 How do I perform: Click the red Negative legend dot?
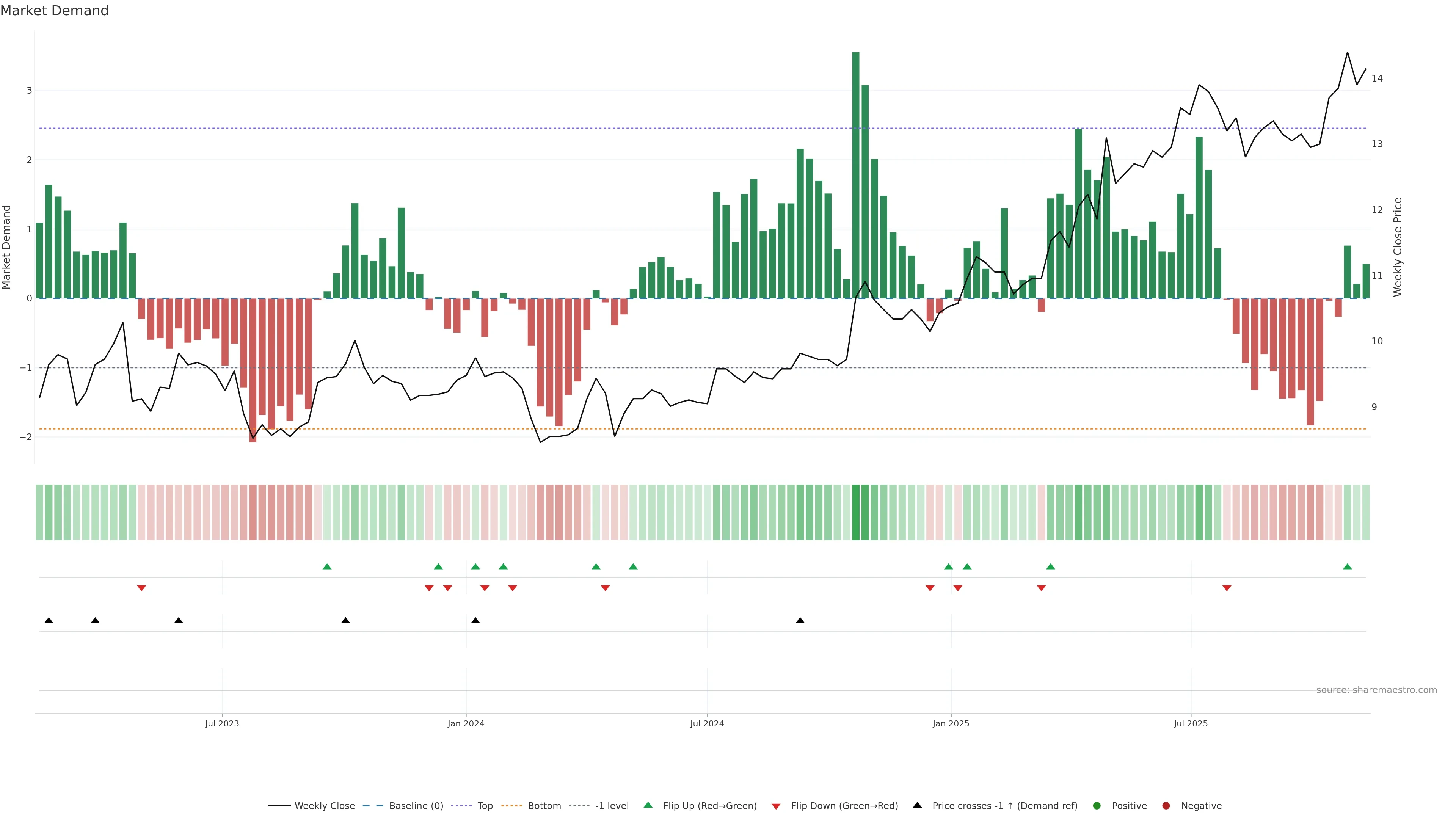point(1166,806)
